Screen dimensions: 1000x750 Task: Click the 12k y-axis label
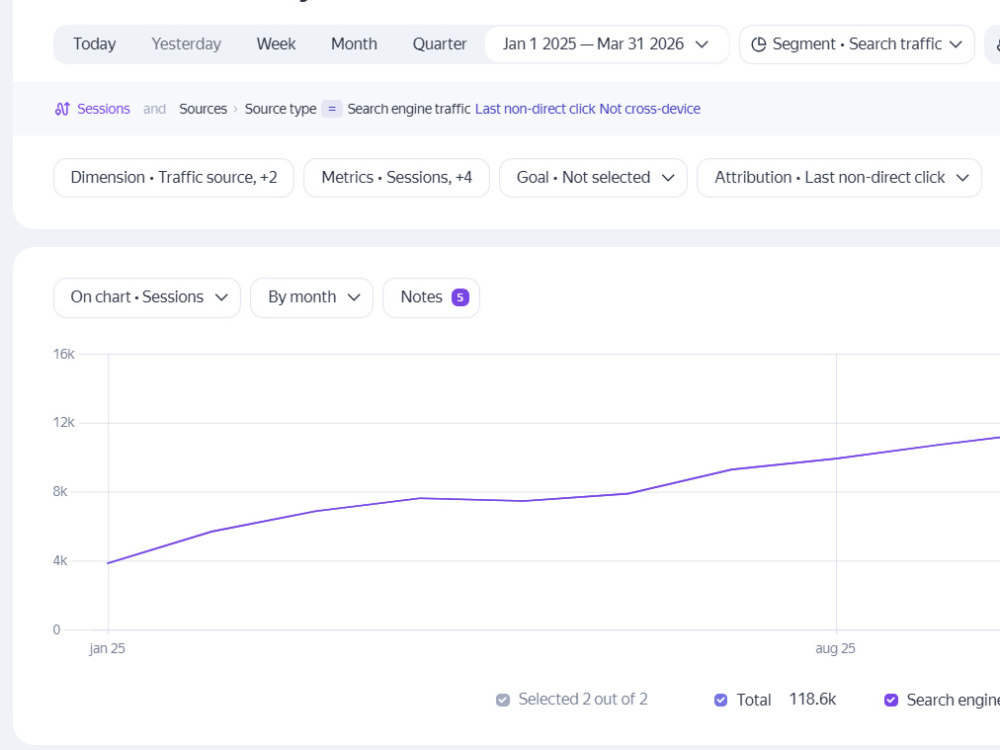click(64, 422)
